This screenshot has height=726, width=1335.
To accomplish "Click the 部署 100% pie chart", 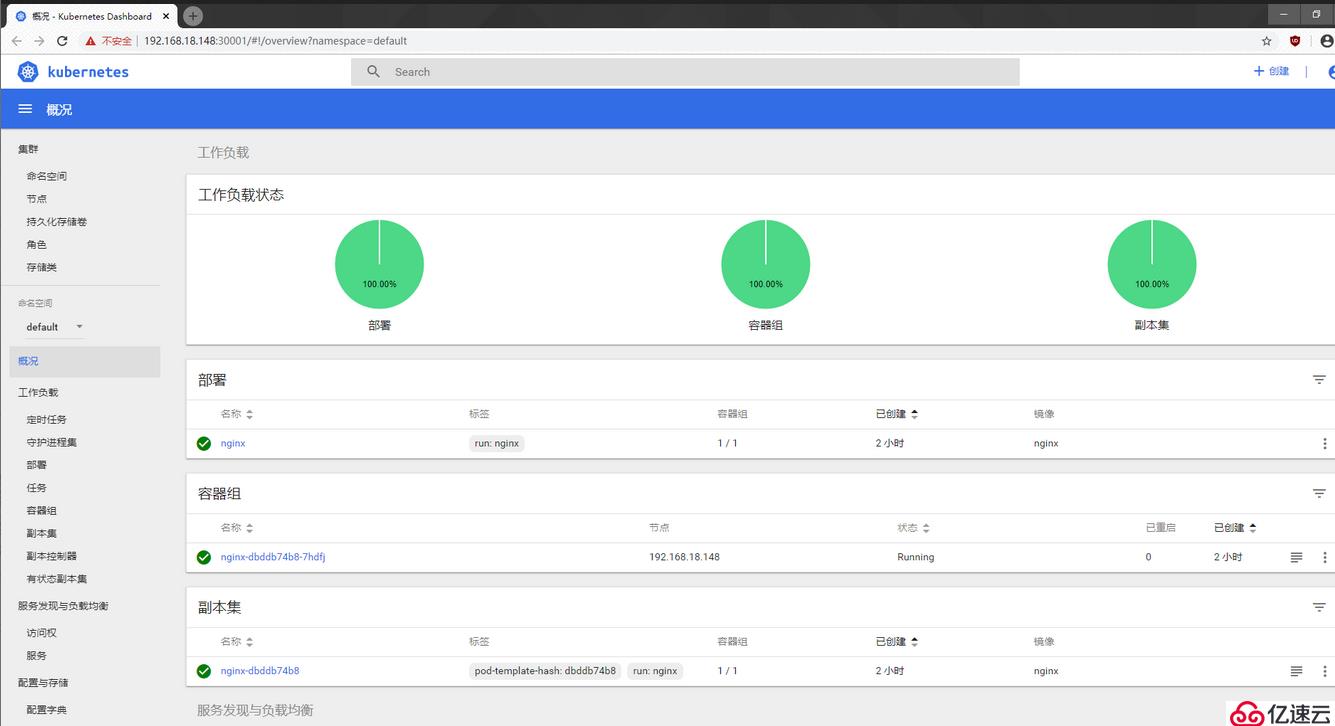I will [379, 264].
